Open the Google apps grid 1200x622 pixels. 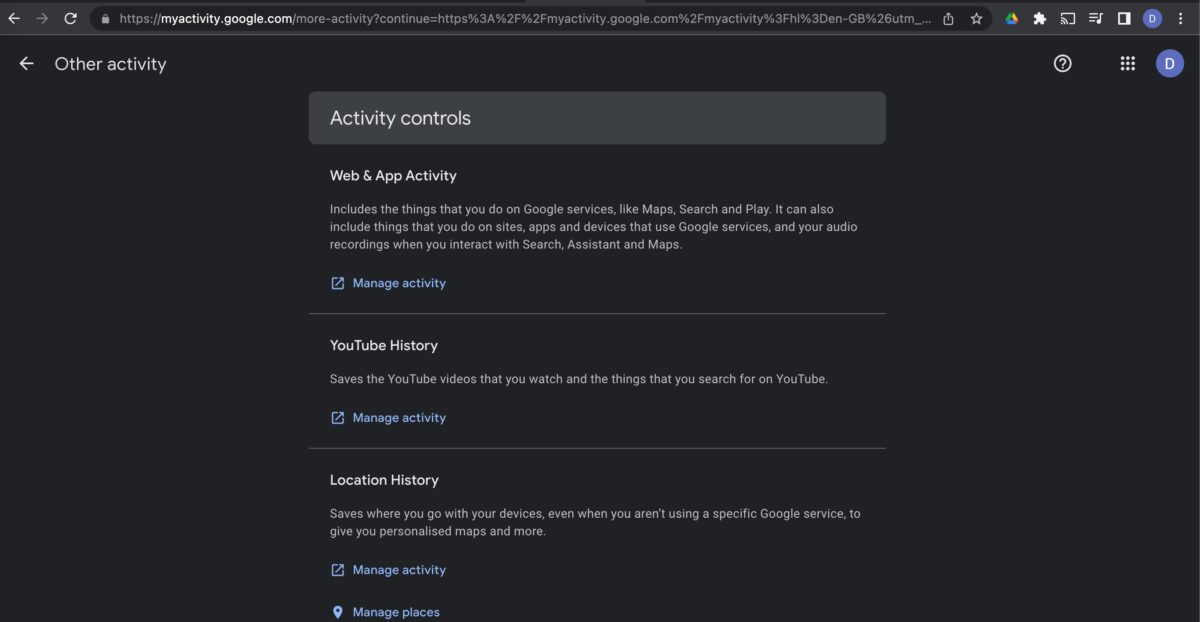coord(1127,64)
